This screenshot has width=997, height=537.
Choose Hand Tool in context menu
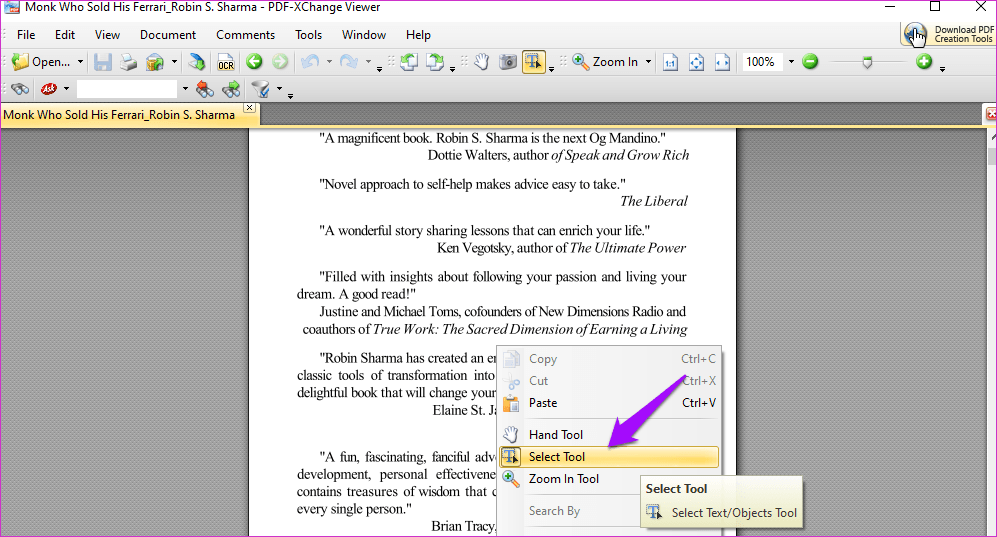pos(609,435)
